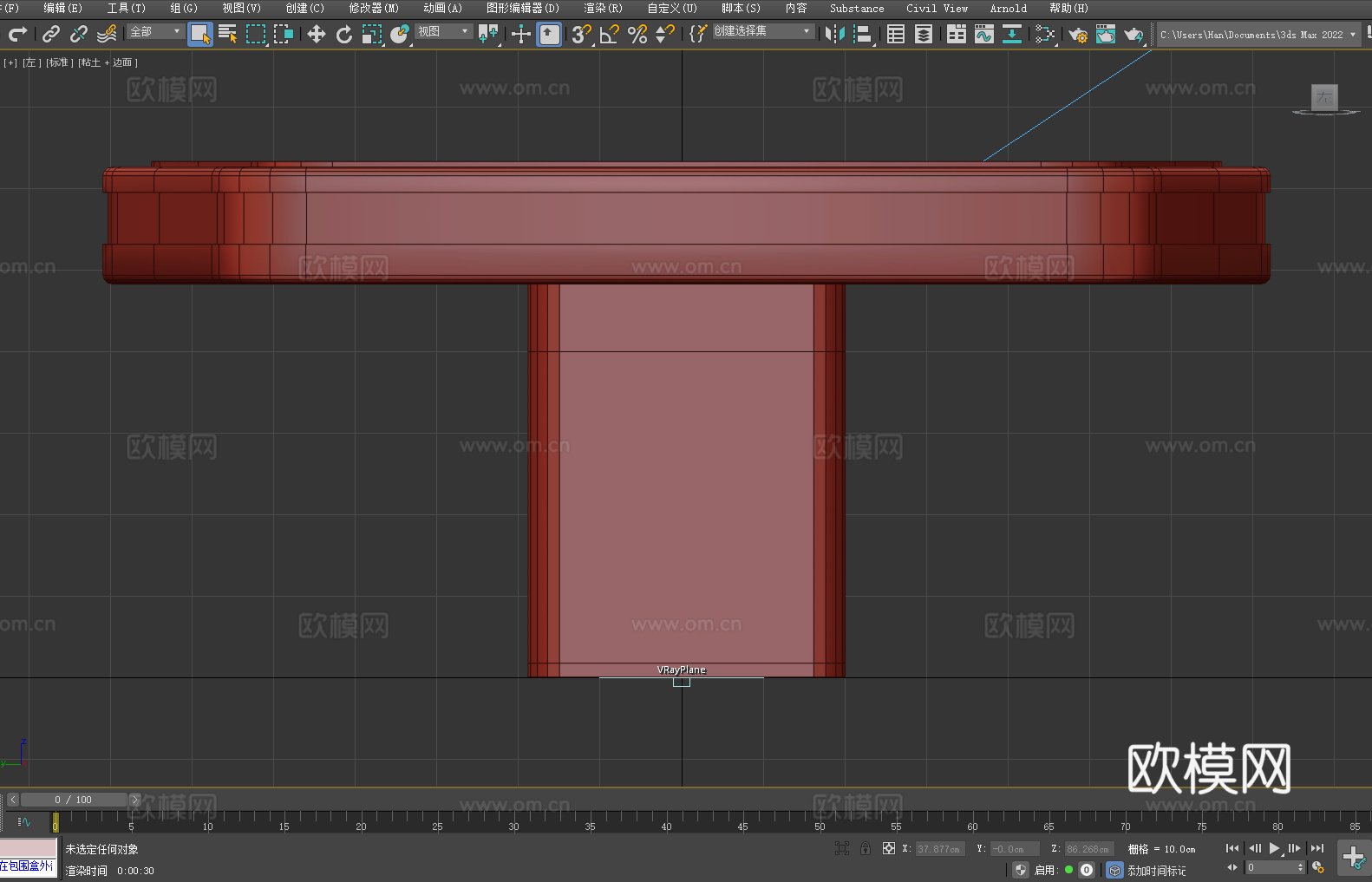Click the Select and Place icon
The width and height of the screenshot is (1372, 882).
coord(400,34)
